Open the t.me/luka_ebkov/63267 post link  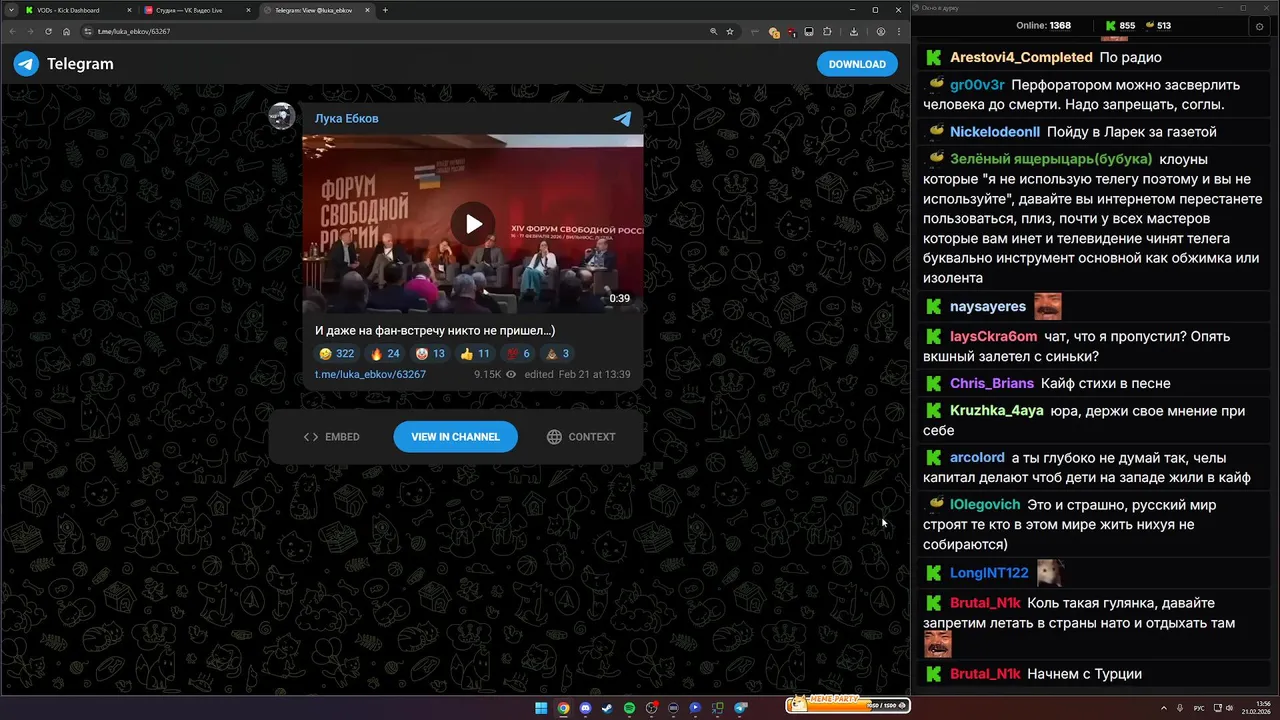370,374
